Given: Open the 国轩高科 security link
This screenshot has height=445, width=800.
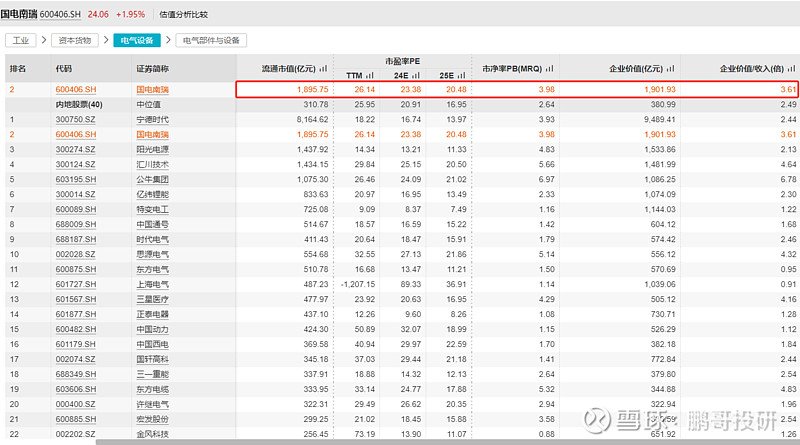Looking at the screenshot, I should [153, 359].
